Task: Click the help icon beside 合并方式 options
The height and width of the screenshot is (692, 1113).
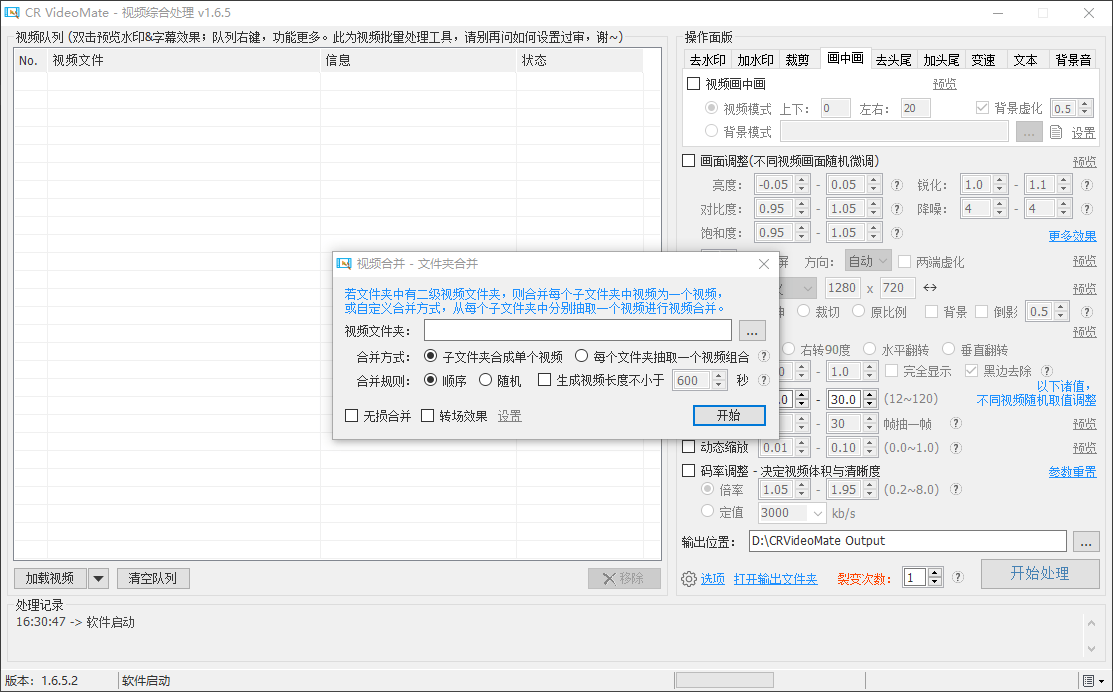Action: 763,356
